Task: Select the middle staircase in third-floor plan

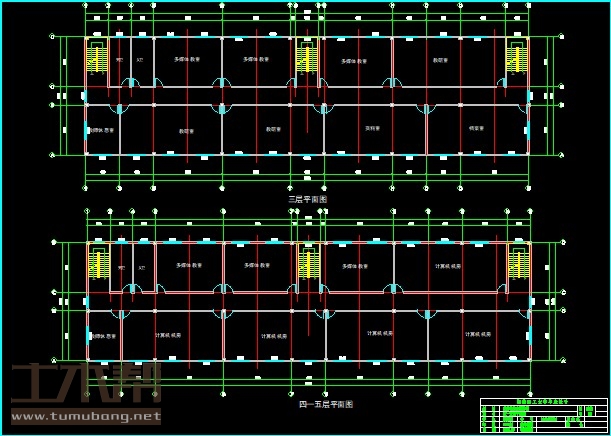Action: click(x=308, y=62)
